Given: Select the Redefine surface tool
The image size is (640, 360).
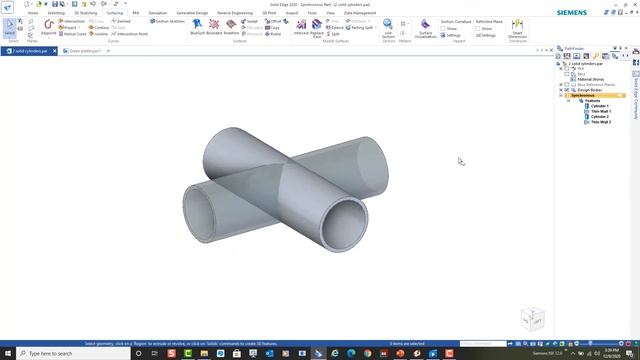Looking at the screenshot, I should (231, 27).
